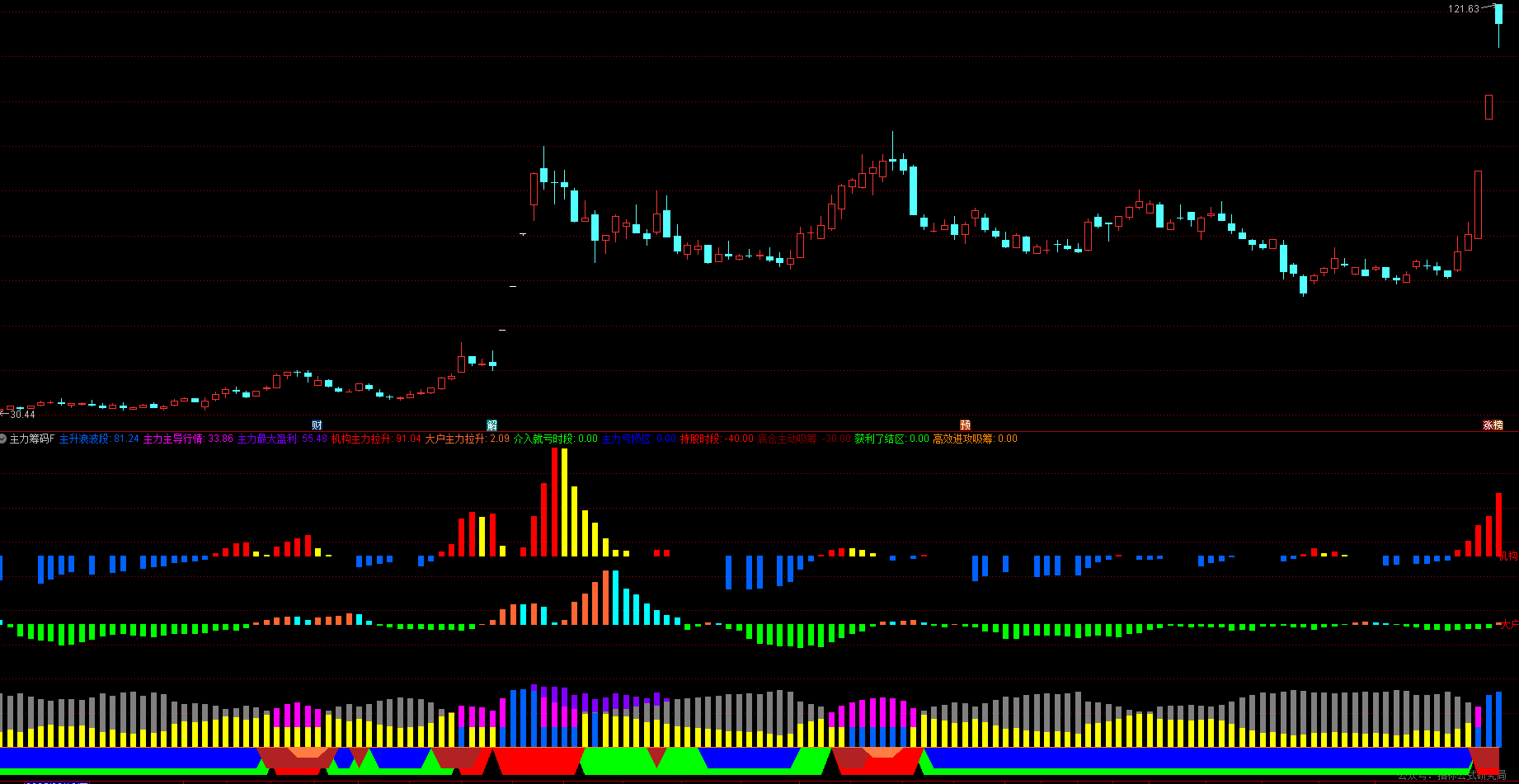The image size is (1519, 784).
Task: Click the 主力最大盈利 indicator label
Action: click(282, 439)
